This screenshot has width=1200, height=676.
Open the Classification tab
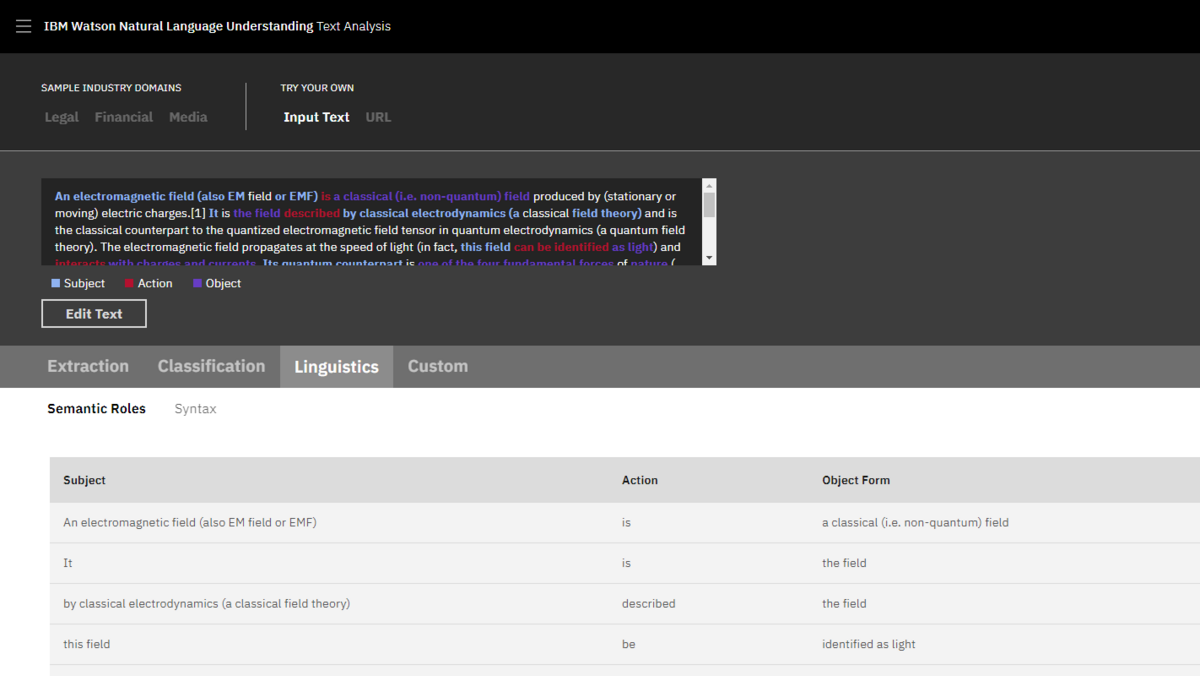pos(211,366)
